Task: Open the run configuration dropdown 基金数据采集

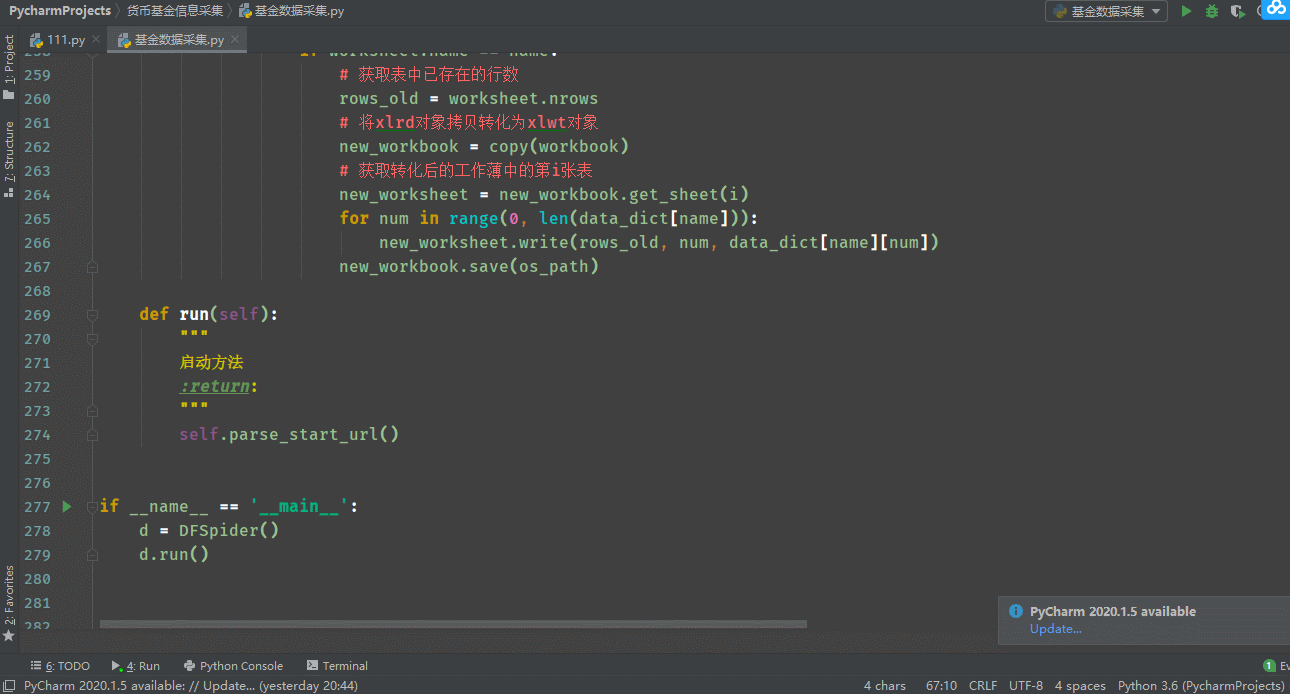Action: coord(1107,11)
